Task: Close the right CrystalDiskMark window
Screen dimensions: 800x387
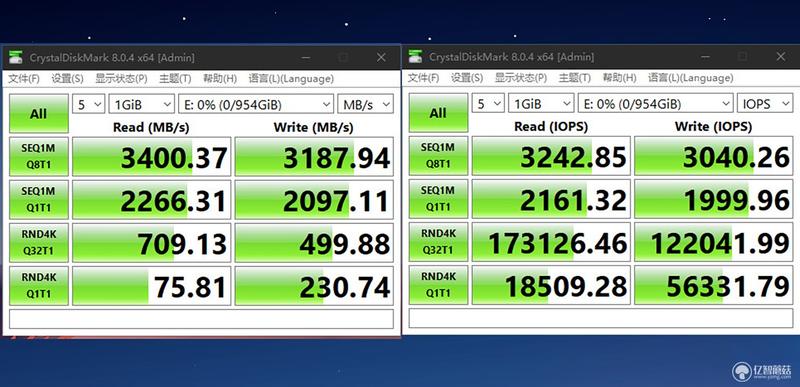Action: 781,57
